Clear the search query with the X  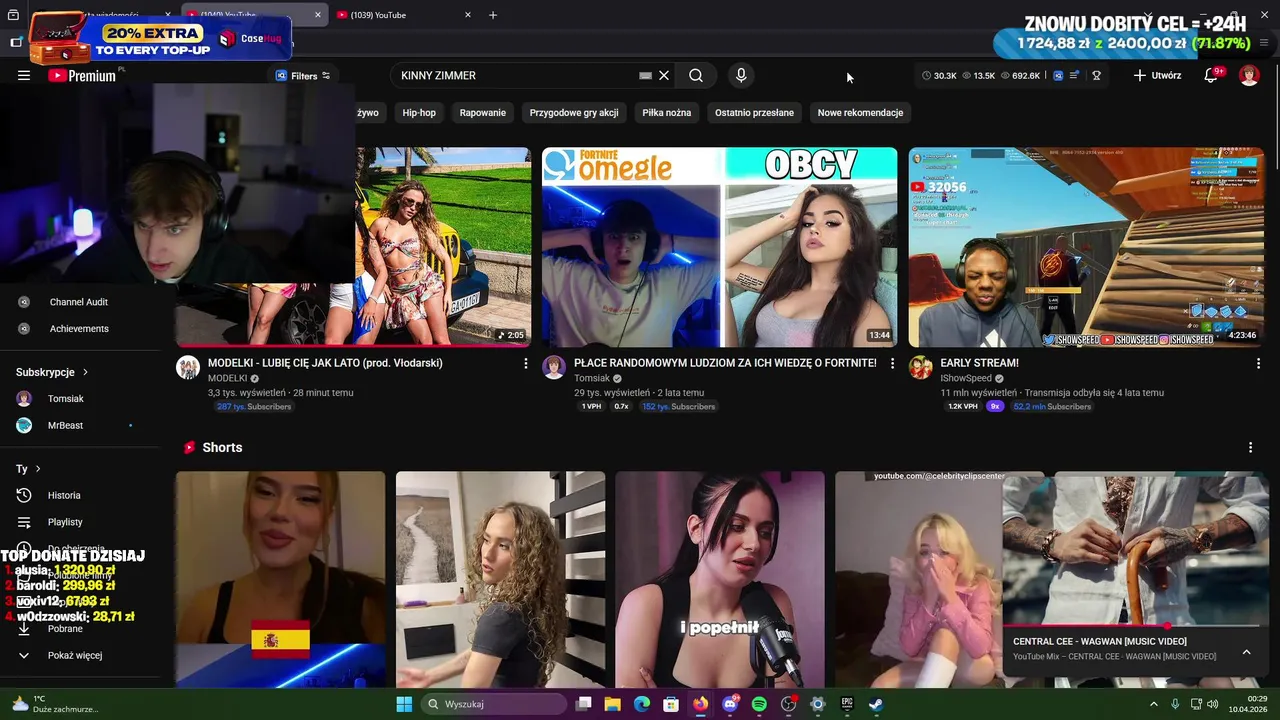(664, 75)
